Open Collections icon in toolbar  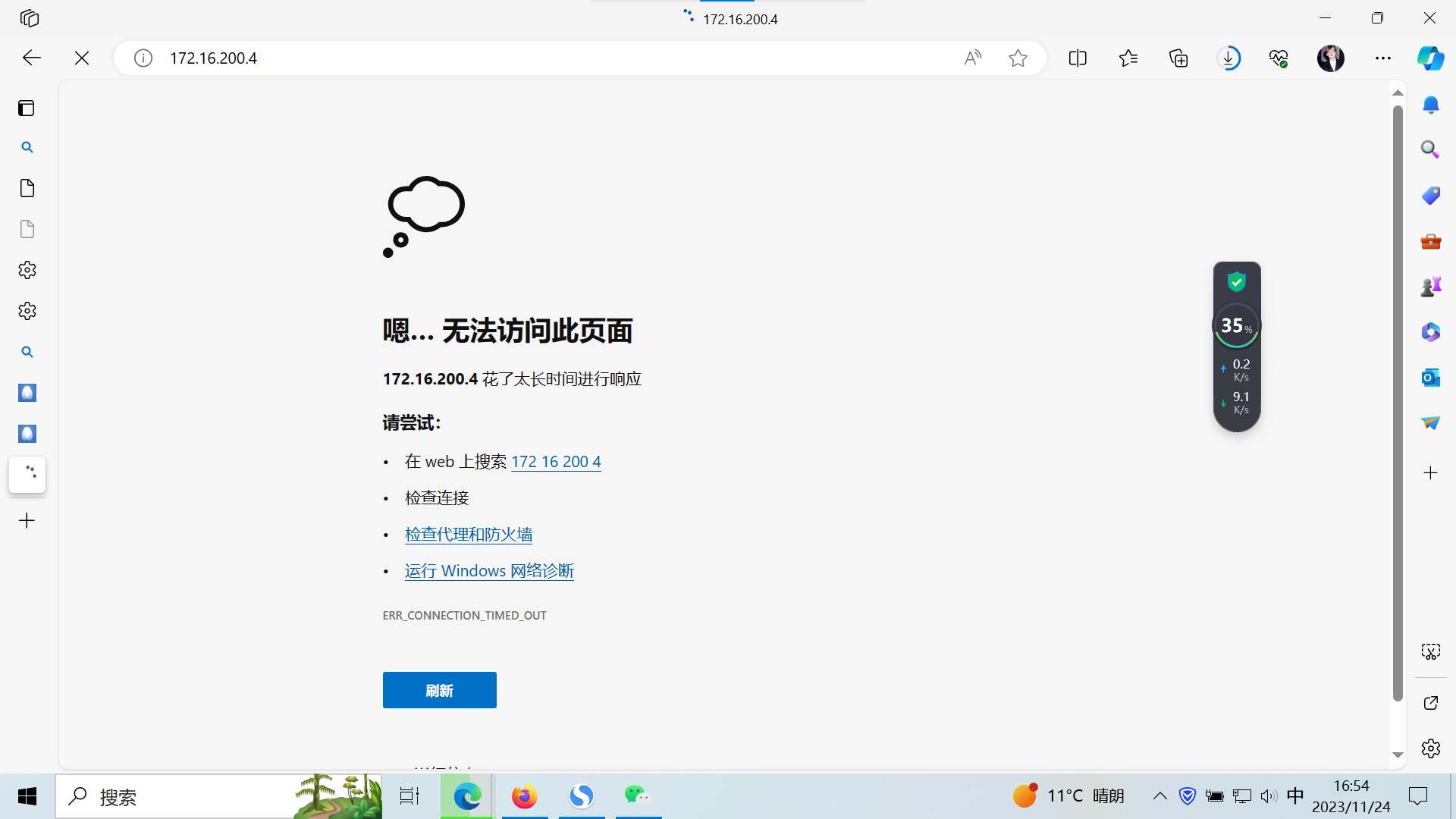1178,58
